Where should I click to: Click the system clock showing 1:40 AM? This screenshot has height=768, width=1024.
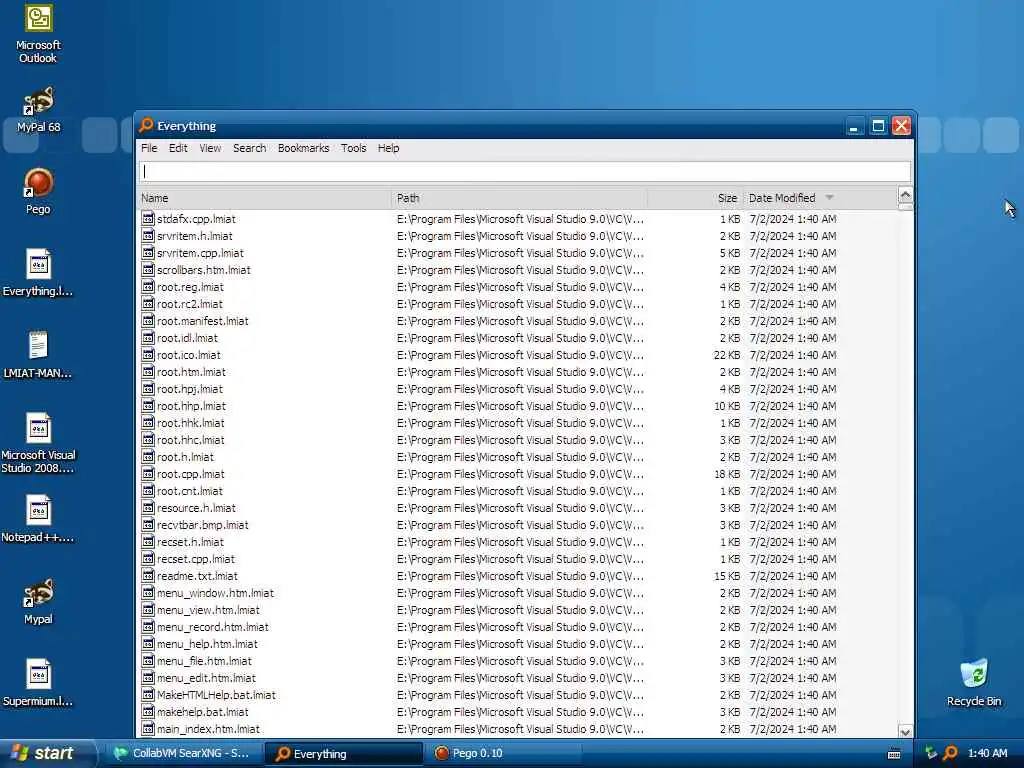pos(987,753)
